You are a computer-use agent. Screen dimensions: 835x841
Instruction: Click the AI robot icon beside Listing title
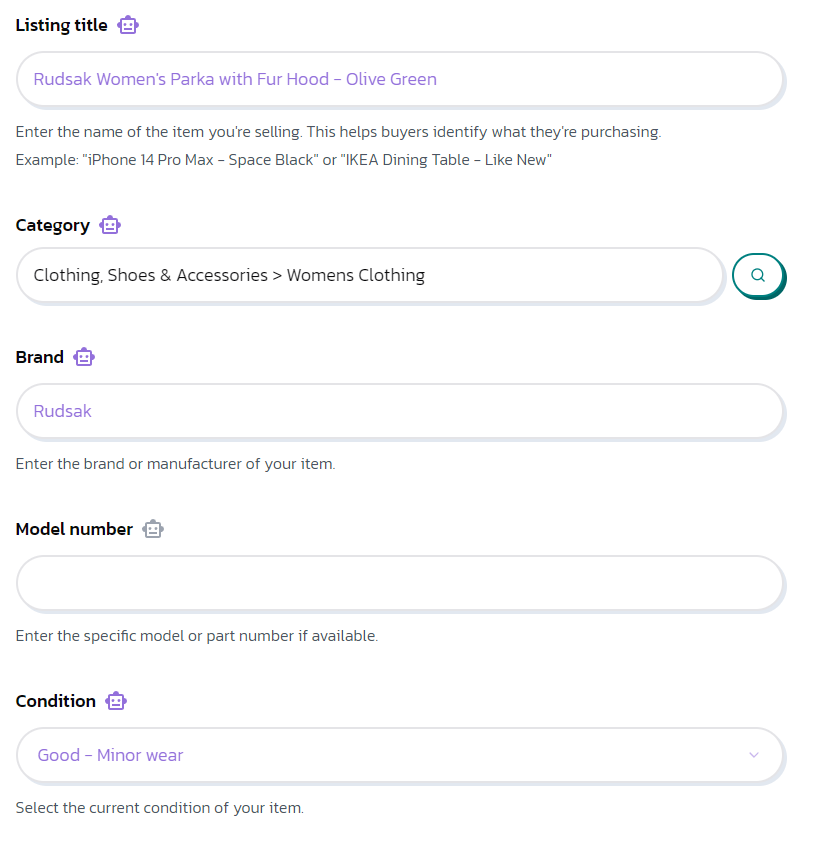(x=128, y=25)
